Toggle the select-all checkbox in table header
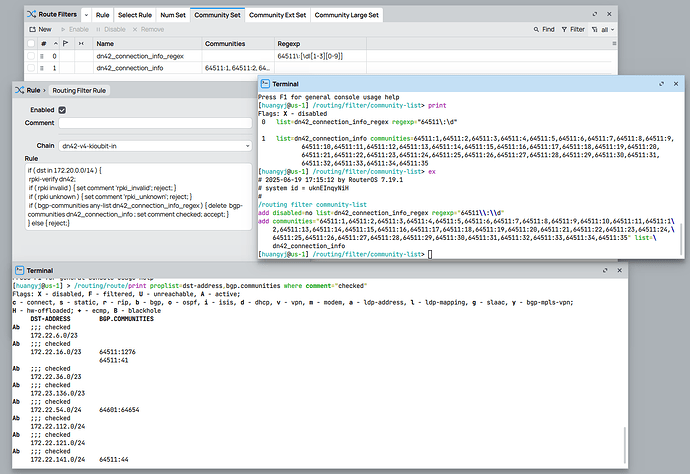690x474 pixels. 31,44
